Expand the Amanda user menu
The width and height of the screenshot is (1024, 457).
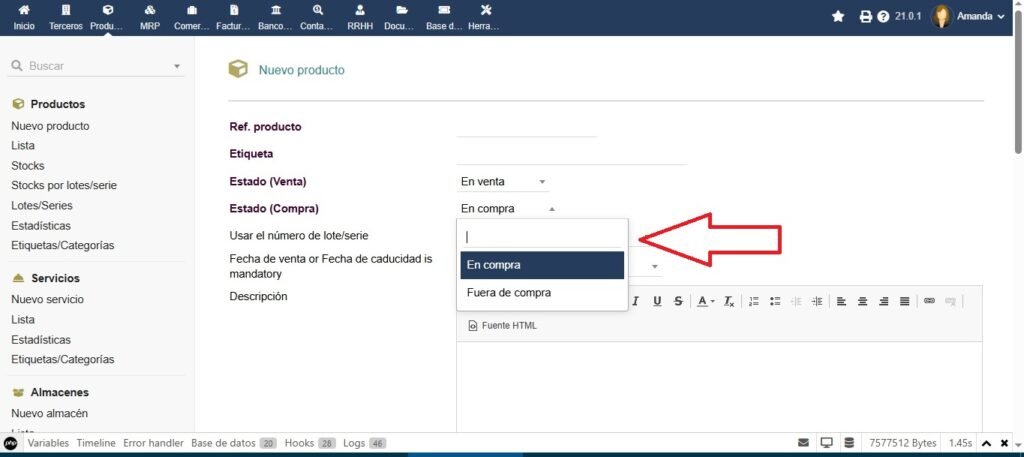[x=968, y=17]
